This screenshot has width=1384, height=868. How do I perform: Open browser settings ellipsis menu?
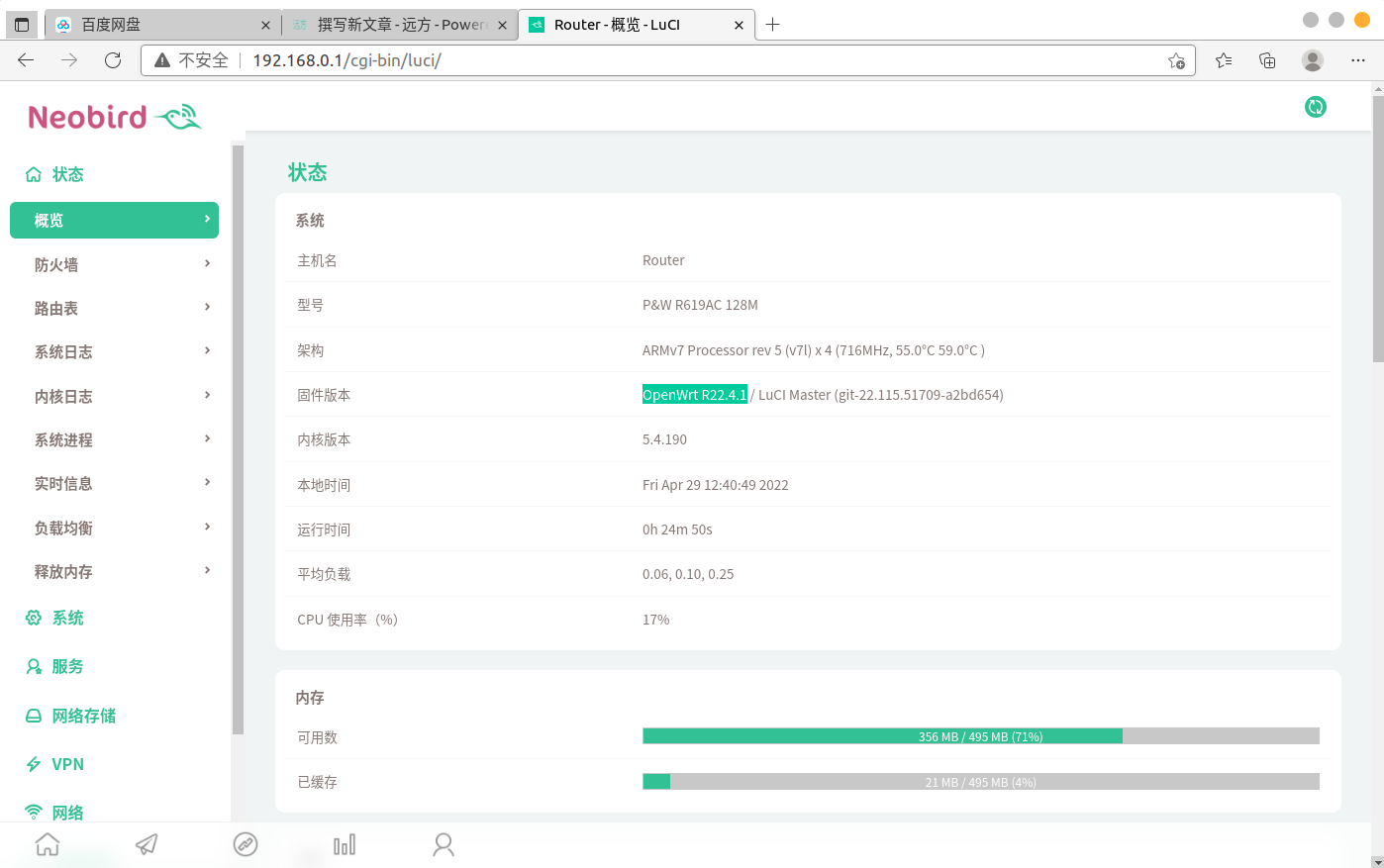tap(1358, 60)
